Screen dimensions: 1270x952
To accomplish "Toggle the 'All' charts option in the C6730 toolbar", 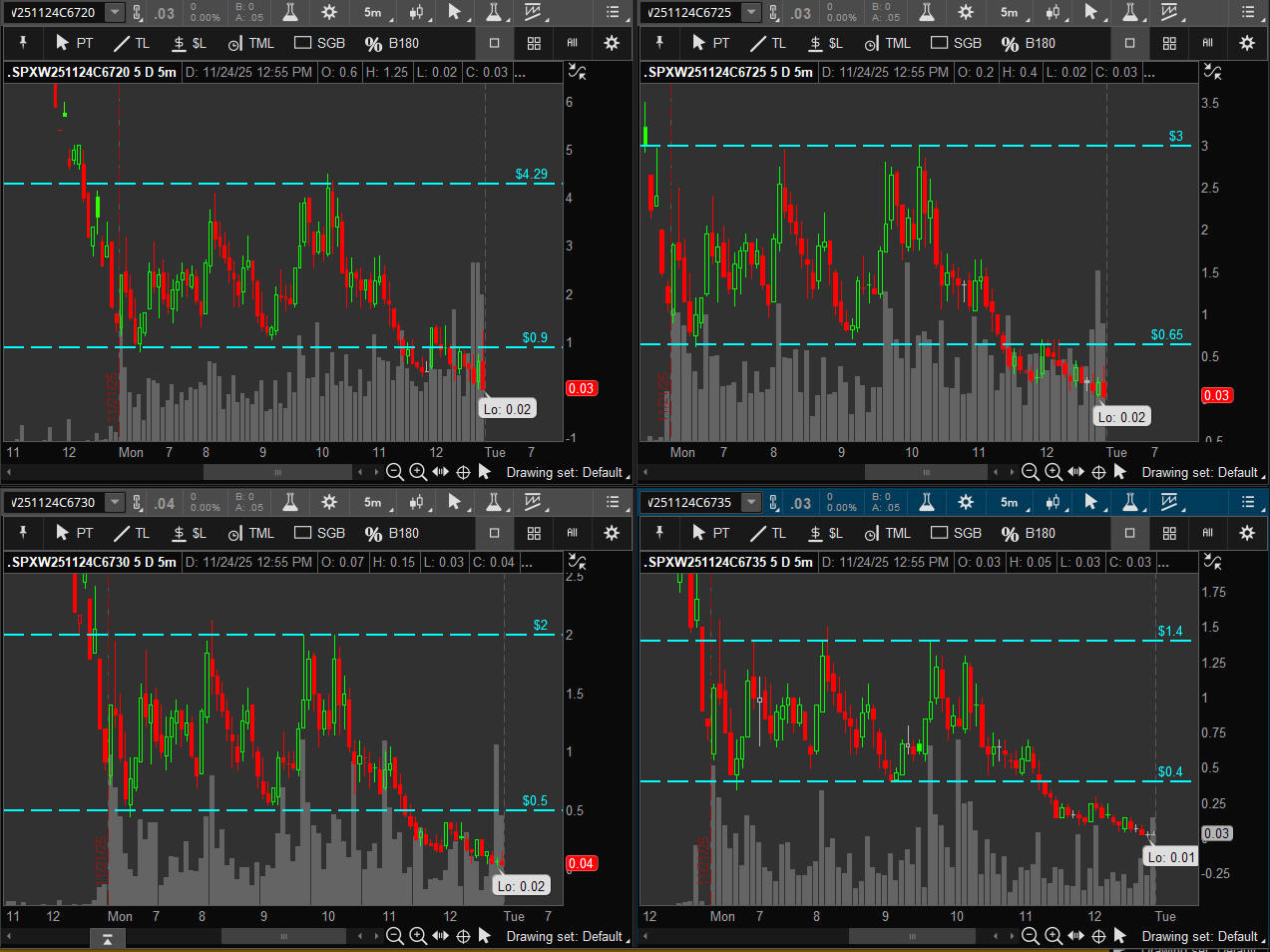I will pos(572,533).
